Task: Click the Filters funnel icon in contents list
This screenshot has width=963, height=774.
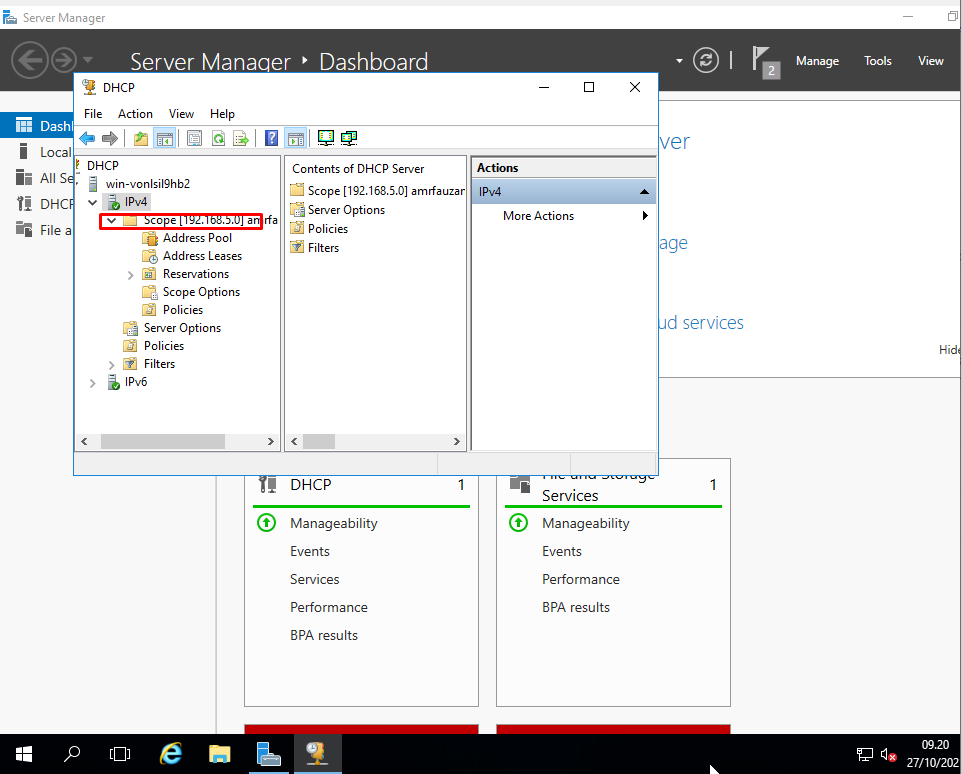Action: [x=297, y=247]
